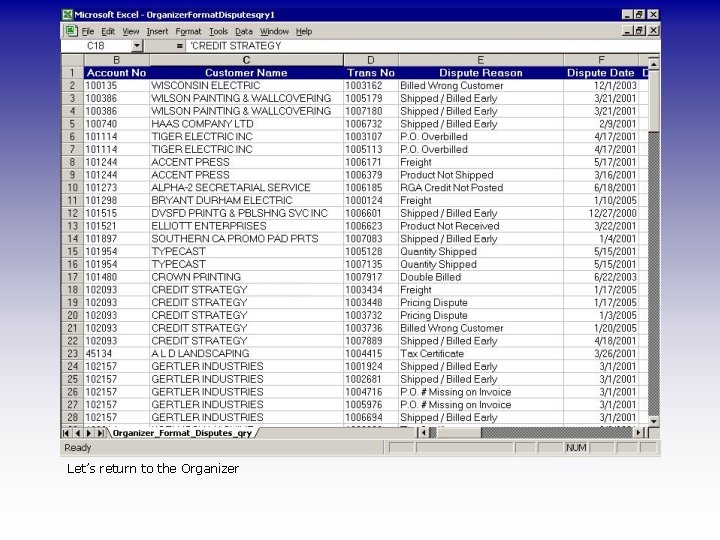Open the Insert menu
Image resolution: width=720 pixels, height=540 pixels.
[157, 32]
